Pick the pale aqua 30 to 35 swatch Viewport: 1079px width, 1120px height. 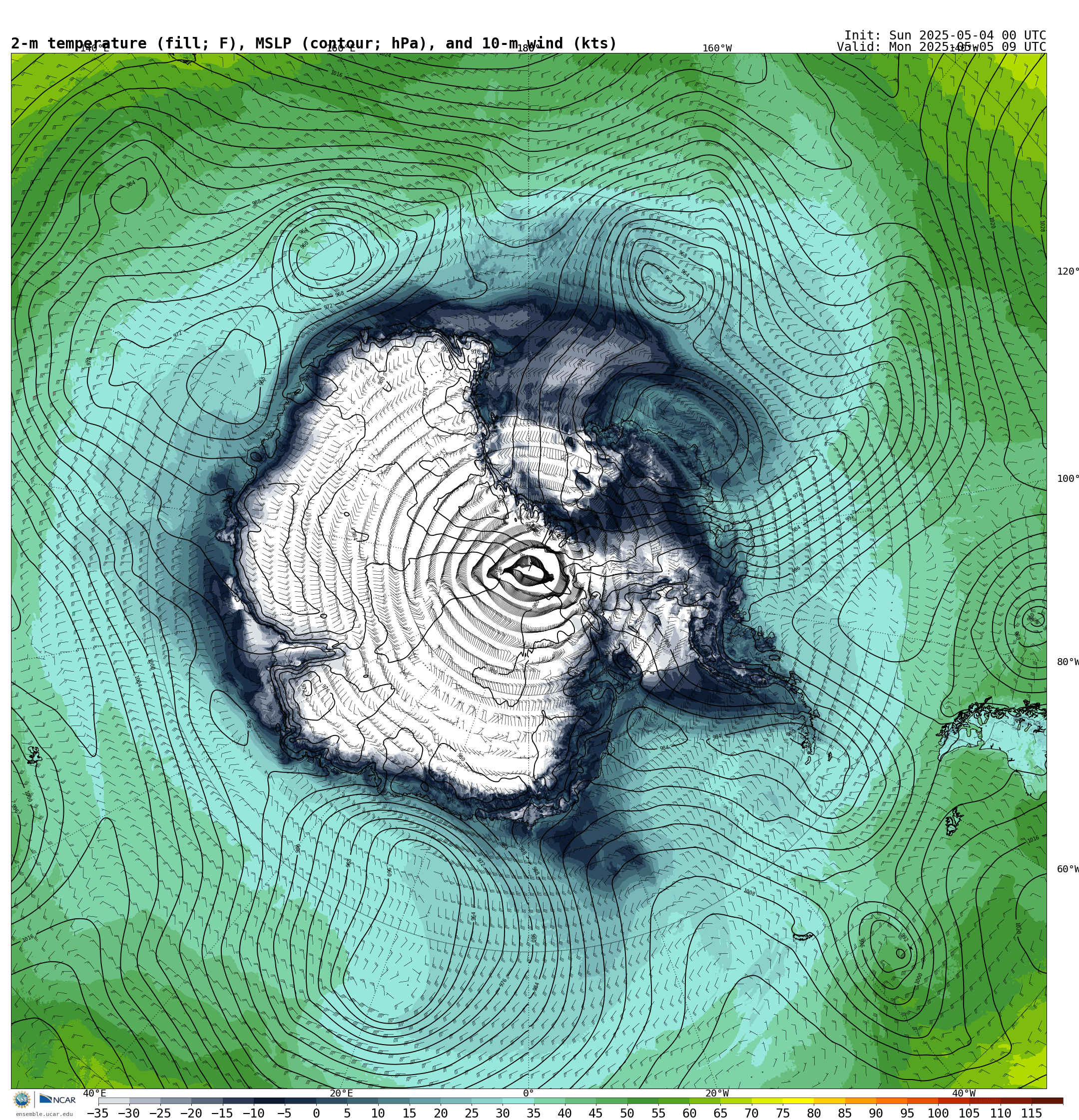point(518,1101)
